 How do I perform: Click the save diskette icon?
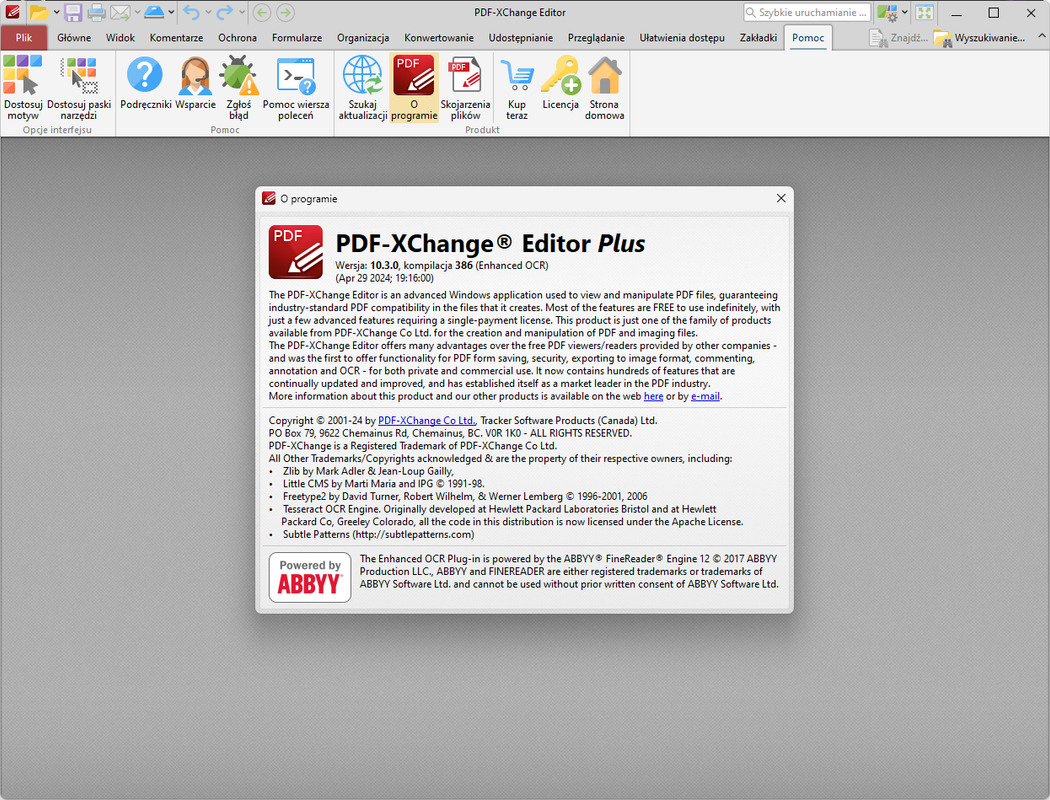coord(73,13)
